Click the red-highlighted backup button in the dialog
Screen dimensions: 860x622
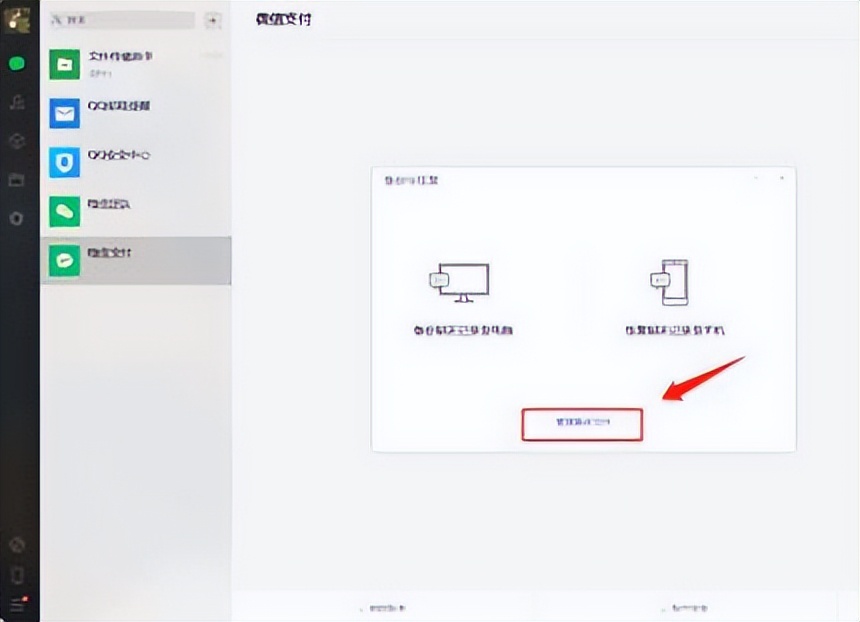pos(583,424)
